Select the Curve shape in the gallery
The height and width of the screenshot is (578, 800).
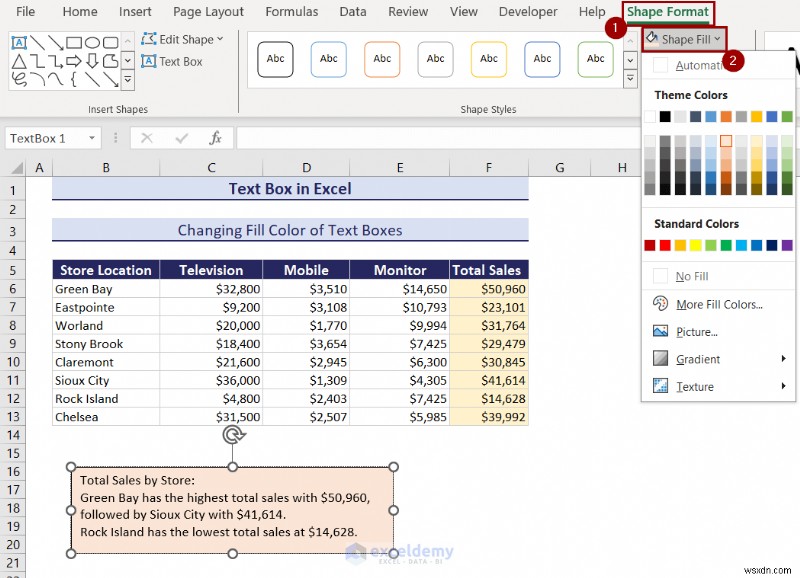pos(56,80)
